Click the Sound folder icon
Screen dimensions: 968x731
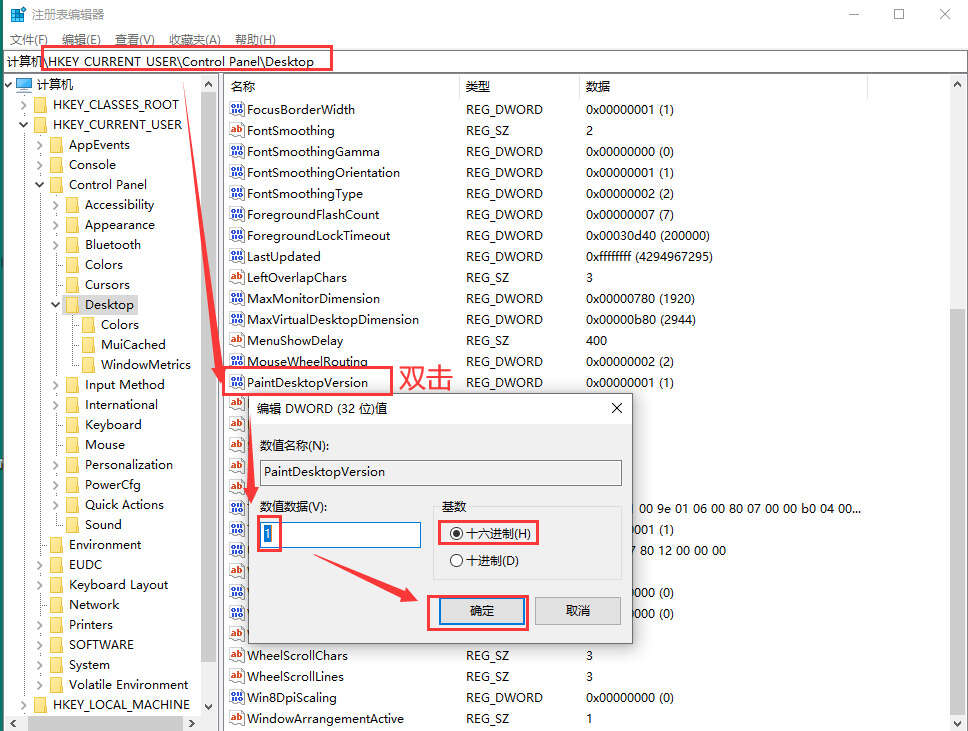click(73, 525)
